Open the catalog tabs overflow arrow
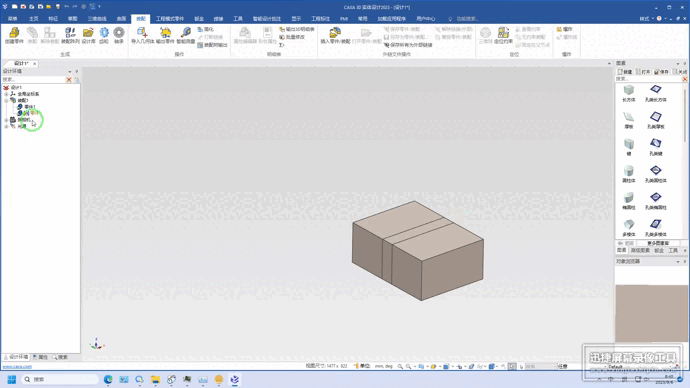The width and height of the screenshot is (690, 388). tap(685, 250)
